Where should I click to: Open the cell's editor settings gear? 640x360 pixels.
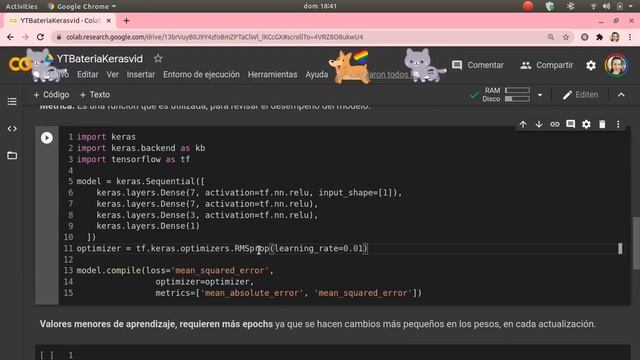click(x=586, y=124)
